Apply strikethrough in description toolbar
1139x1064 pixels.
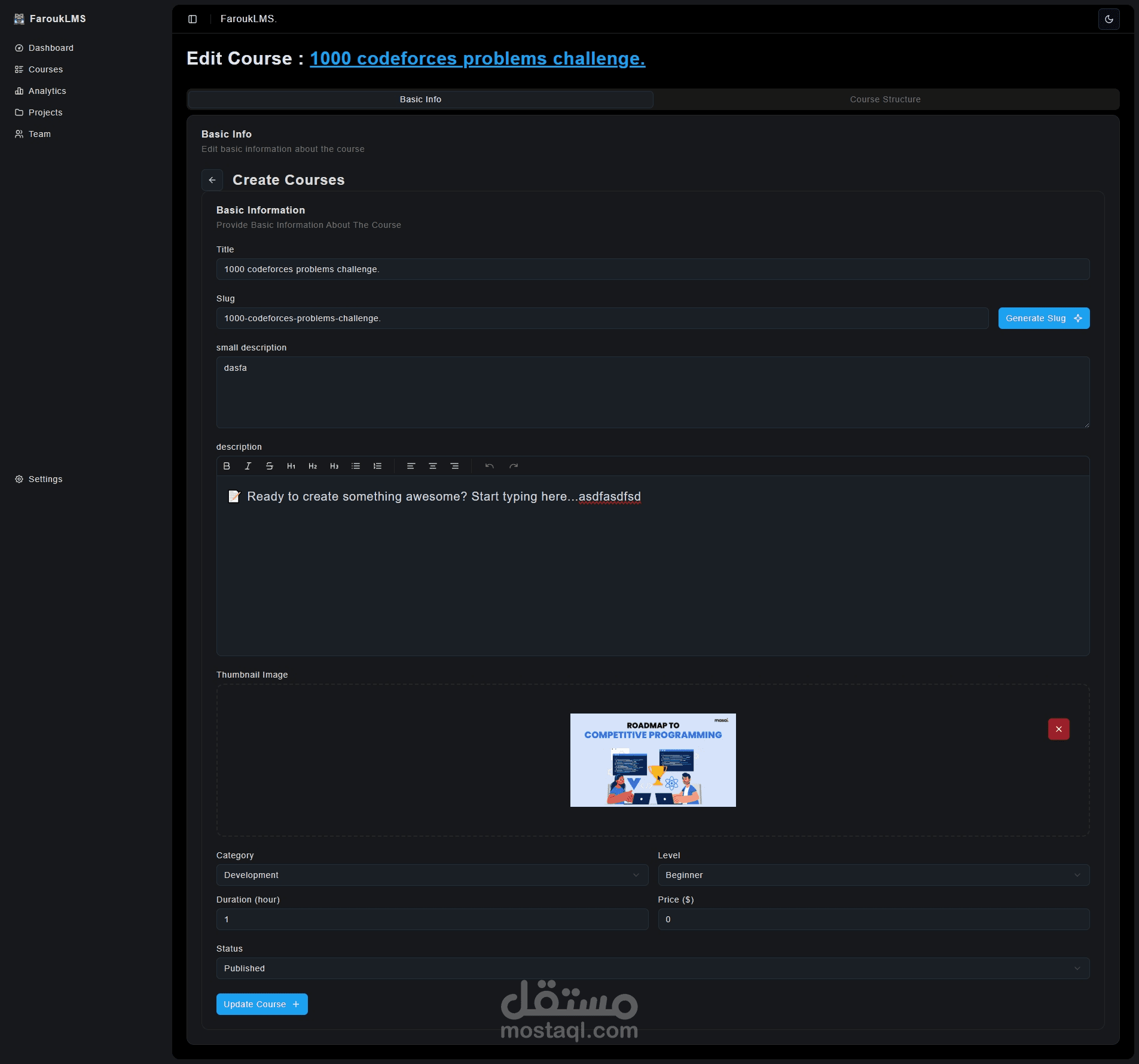(x=270, y=466)
